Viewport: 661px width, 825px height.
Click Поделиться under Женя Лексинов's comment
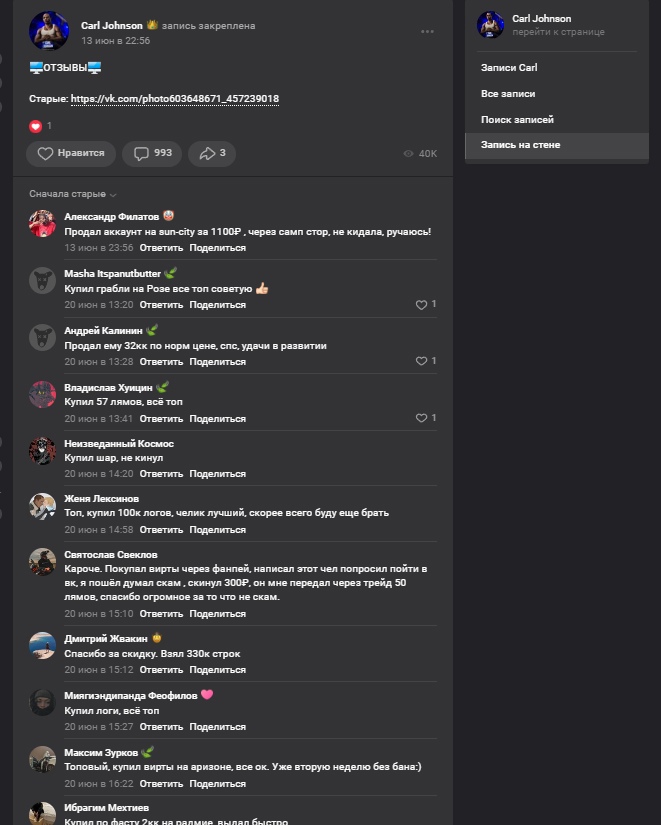pos(217,530)
